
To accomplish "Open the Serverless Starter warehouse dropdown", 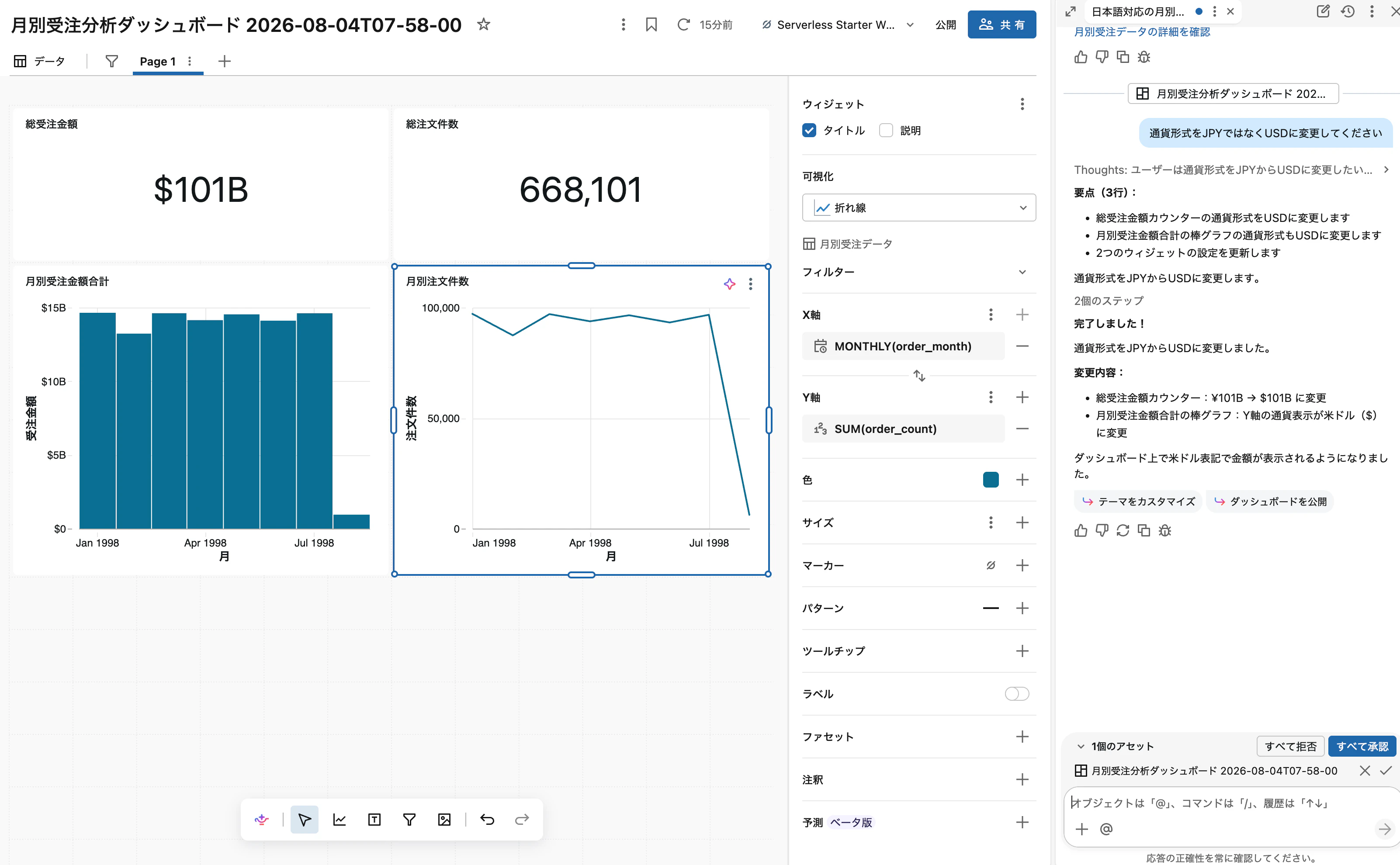I will pos(837,24).
